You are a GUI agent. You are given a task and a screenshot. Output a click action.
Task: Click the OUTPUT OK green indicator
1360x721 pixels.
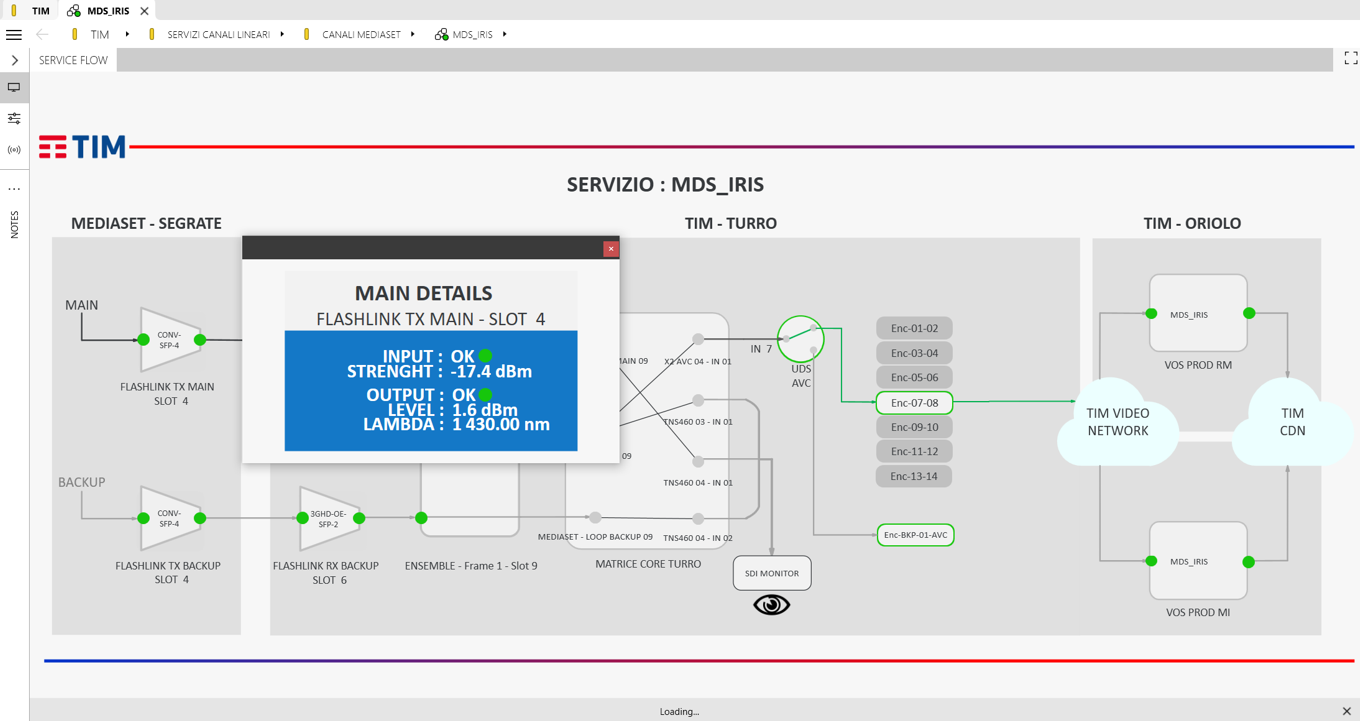485,395
